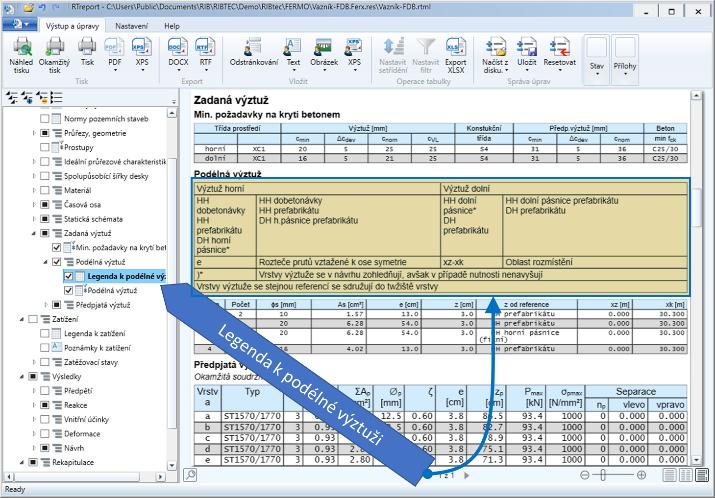
Task: Click the zoom in plus button
Action: click(641, 475)
